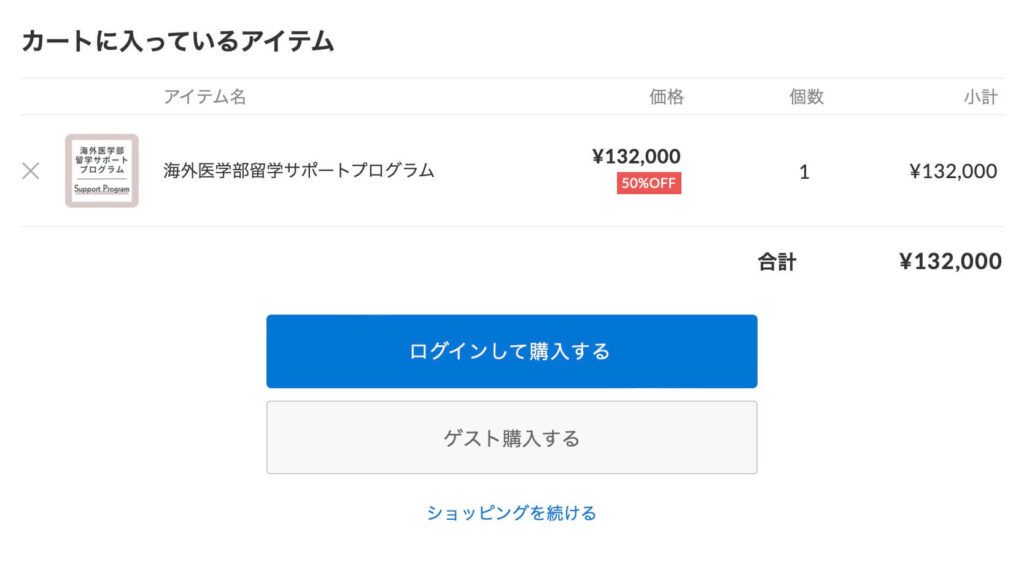Click the カートに入っているアイテム heading
Image resolution: width=1024 pixels, height=564 pixels.
[x=177, y=41]
